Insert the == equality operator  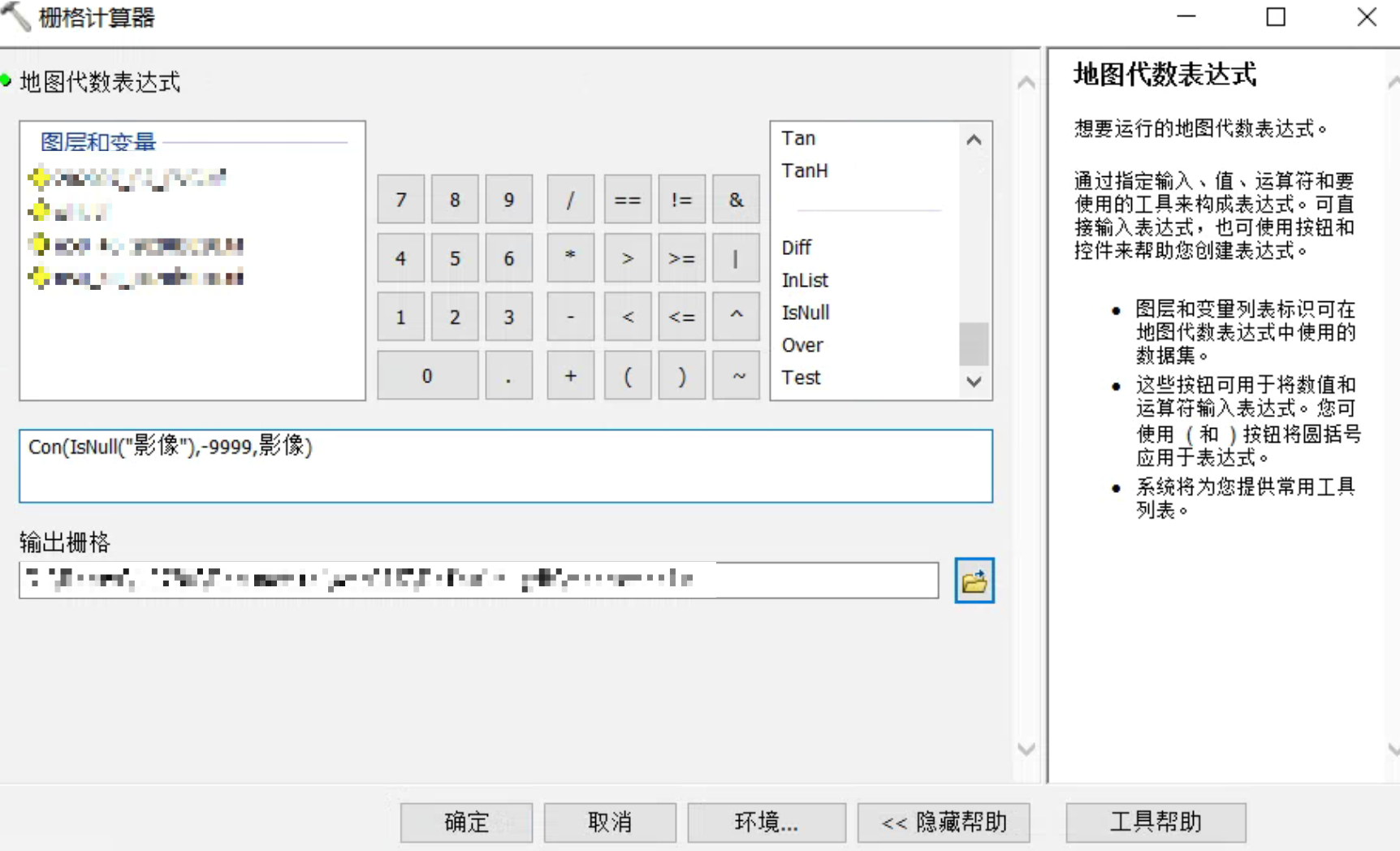tap(627, 199)
